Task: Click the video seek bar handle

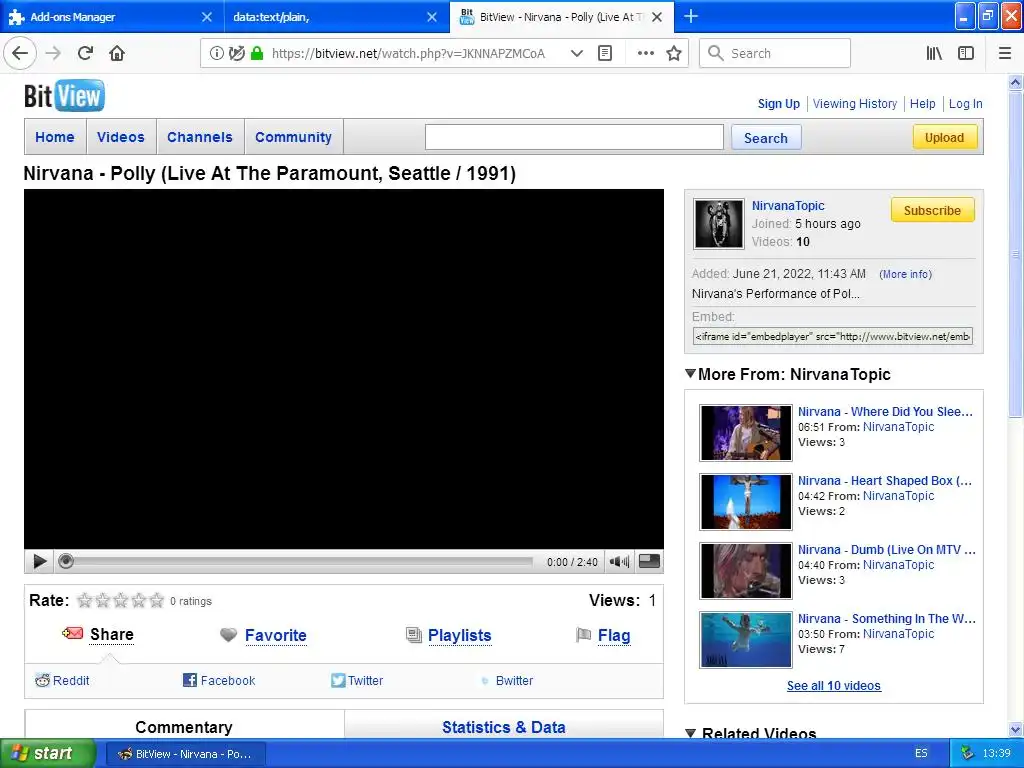Action: pos(66,561)
